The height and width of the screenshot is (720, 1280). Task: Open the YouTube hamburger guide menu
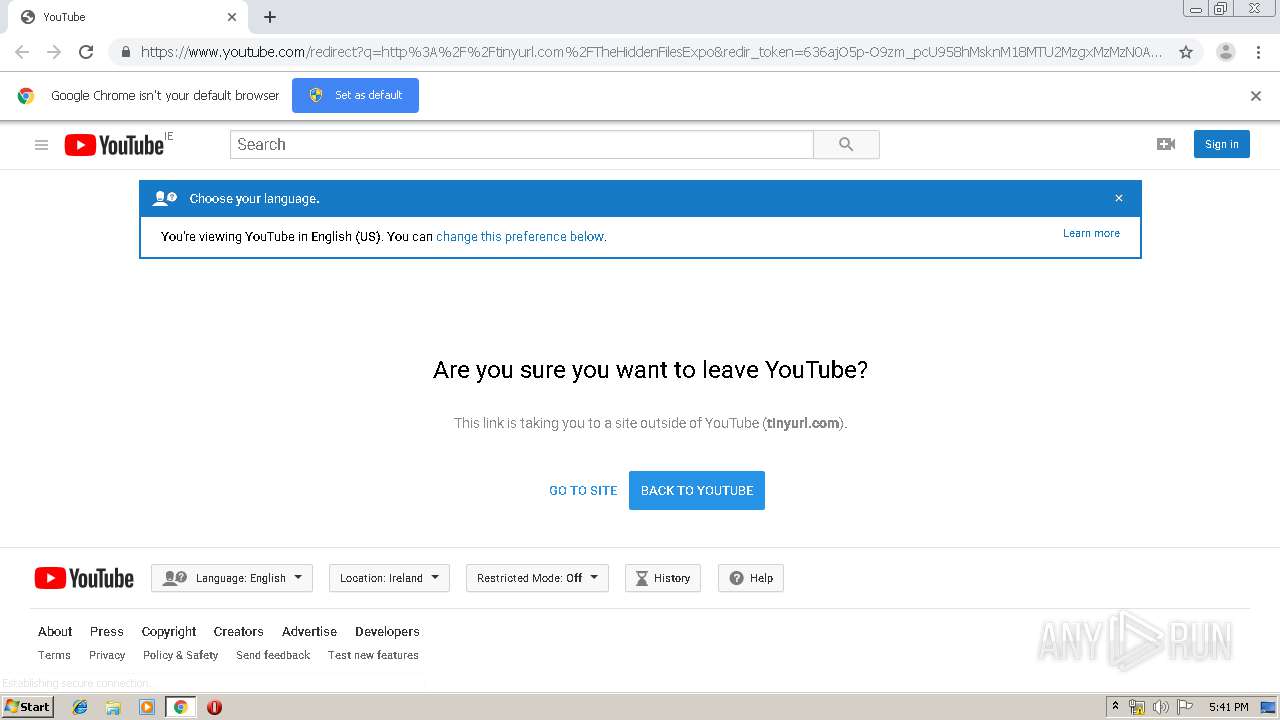click(x=41, y=145)
